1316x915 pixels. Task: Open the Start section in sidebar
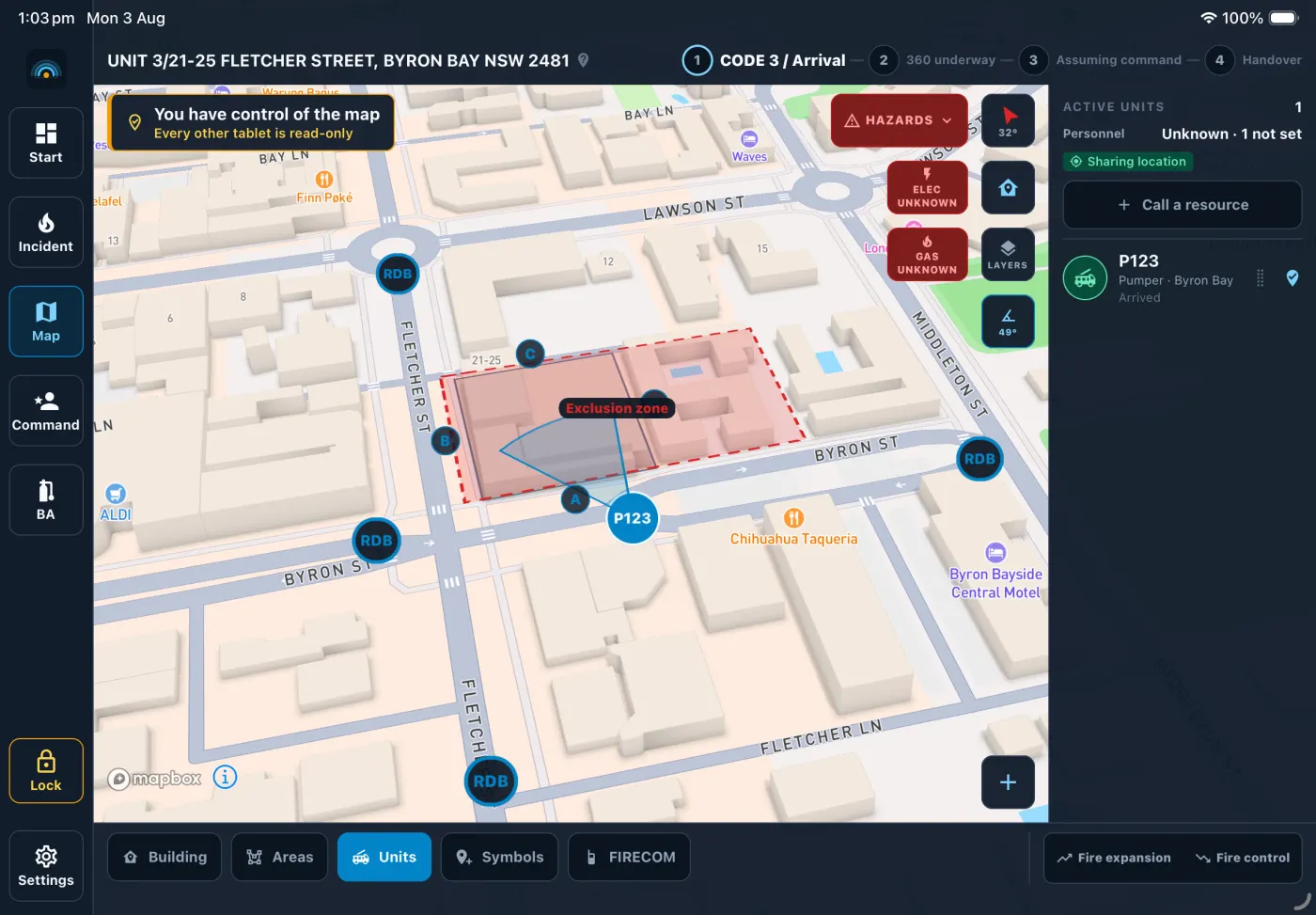(46, 143)
